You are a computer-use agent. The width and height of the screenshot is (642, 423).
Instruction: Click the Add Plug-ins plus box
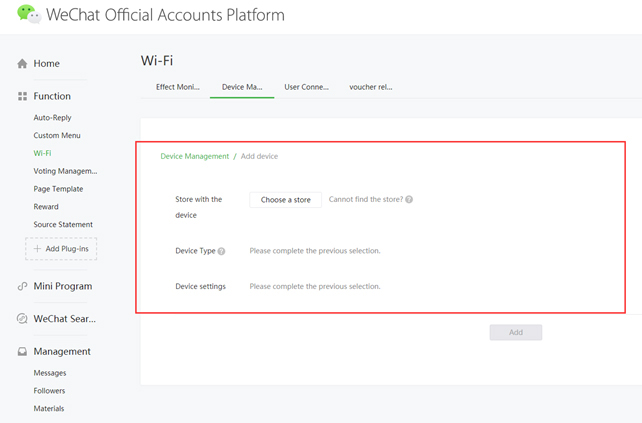pyautogui.click(x=61, y=249)
